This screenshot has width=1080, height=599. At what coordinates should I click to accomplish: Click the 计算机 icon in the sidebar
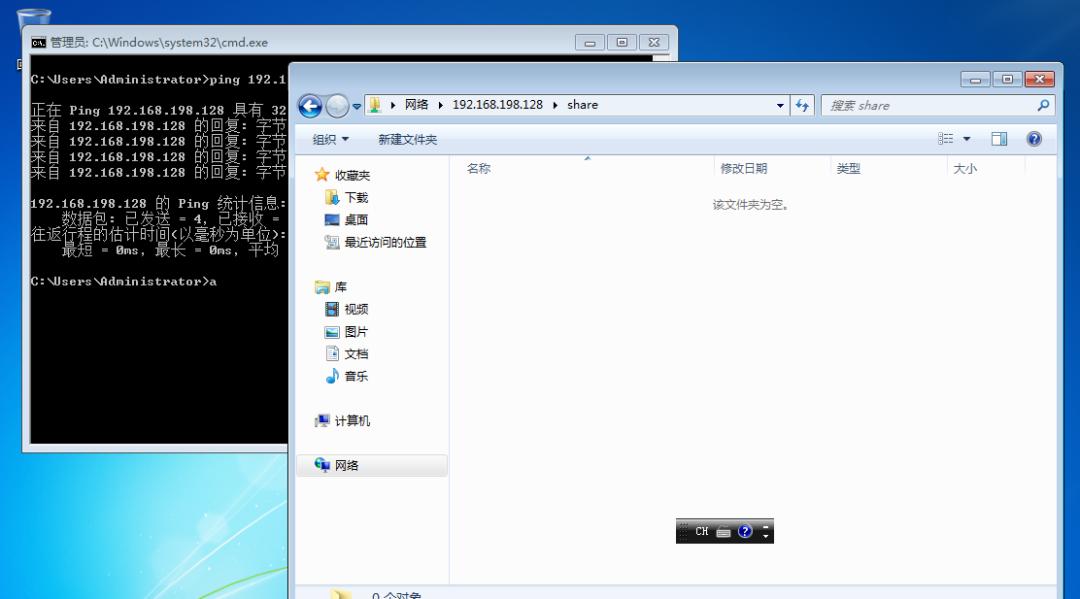(x=322, y=421)
